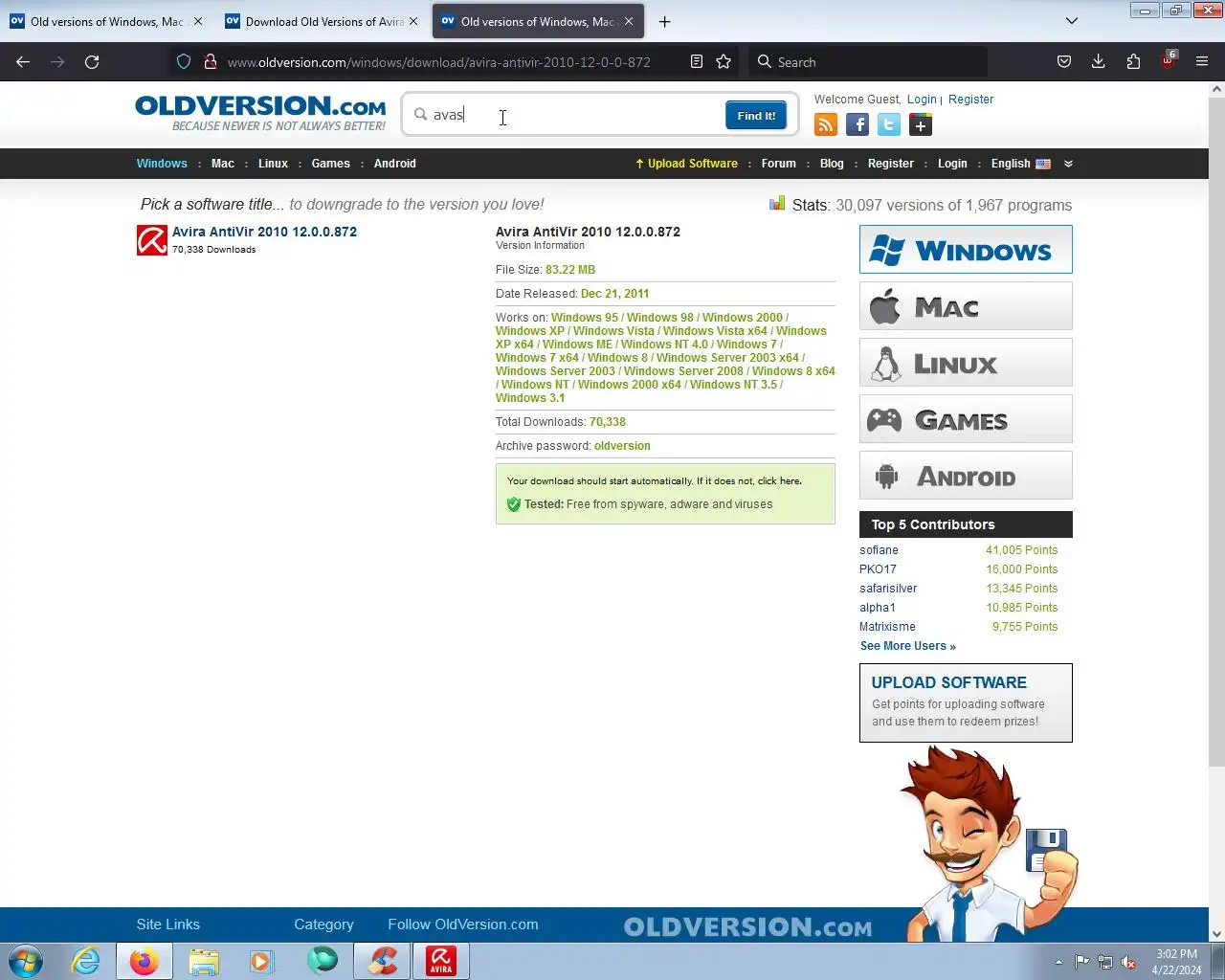Go back with browser back arrow
Image resolution: width=1225 pixels, height=980 pixels.
[x=23, y=61]
